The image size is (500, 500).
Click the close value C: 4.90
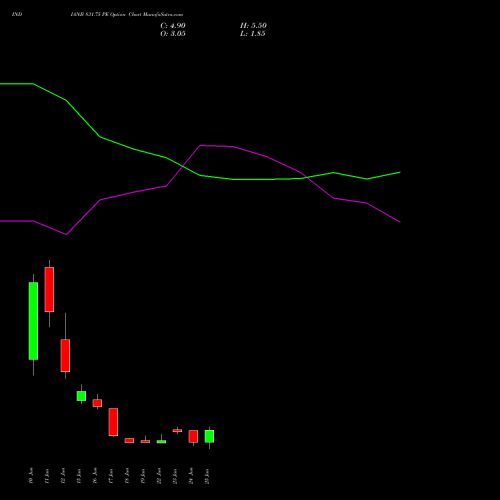click(173, 26)
